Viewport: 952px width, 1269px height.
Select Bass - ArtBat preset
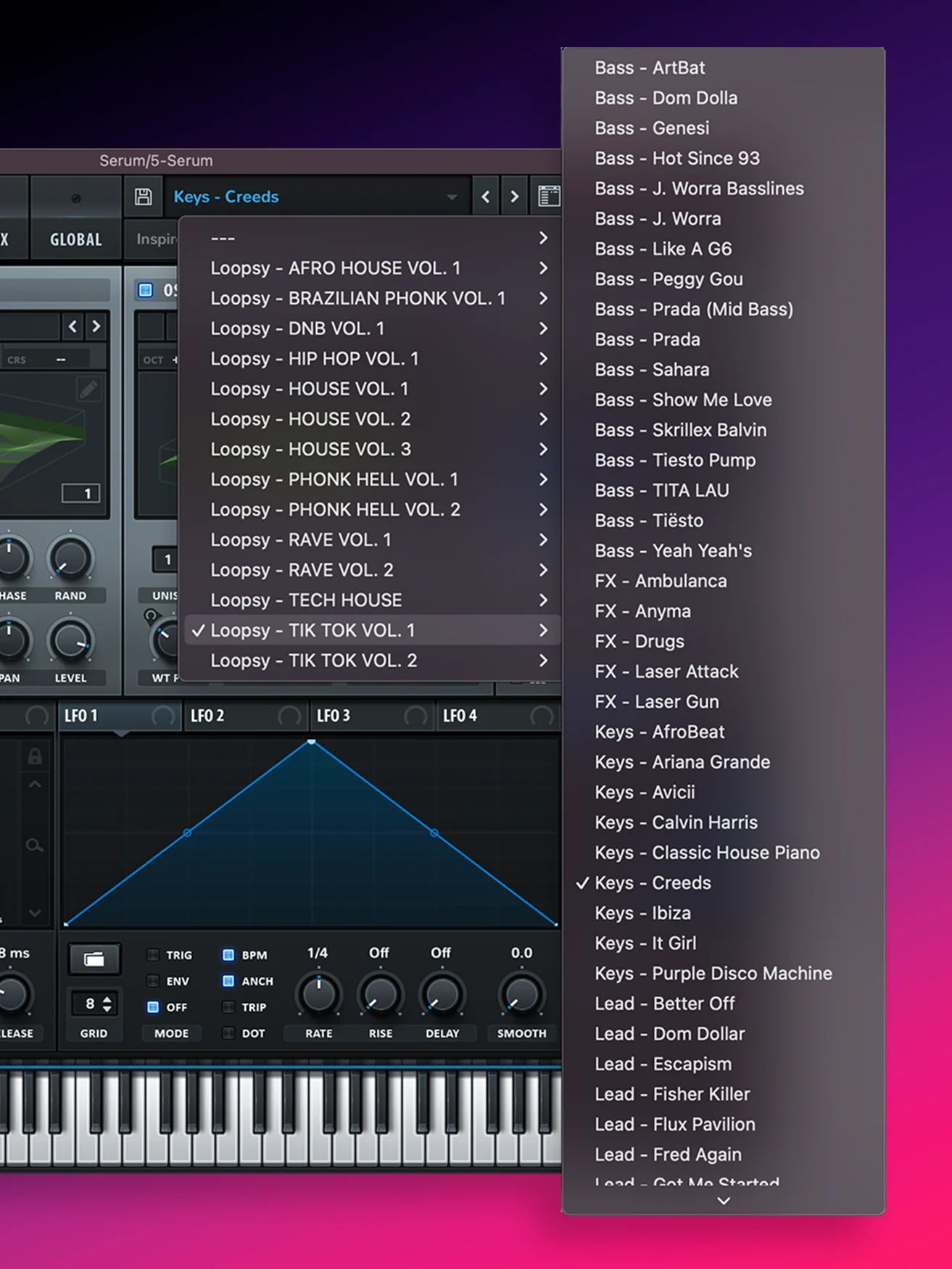pyautogui.click(x=723, y=67)
